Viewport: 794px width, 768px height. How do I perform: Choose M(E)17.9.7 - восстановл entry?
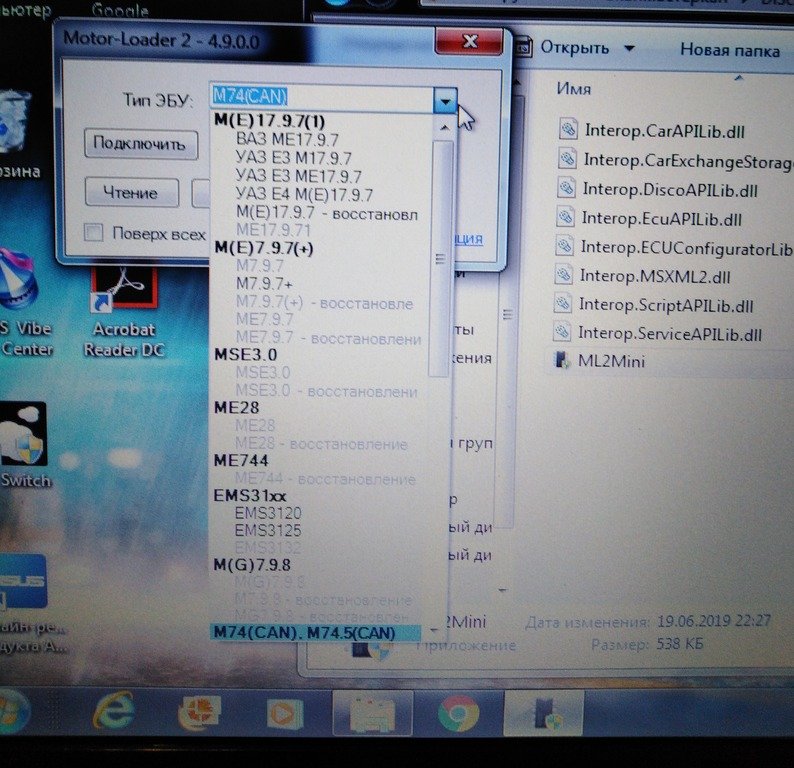[327, 213]
